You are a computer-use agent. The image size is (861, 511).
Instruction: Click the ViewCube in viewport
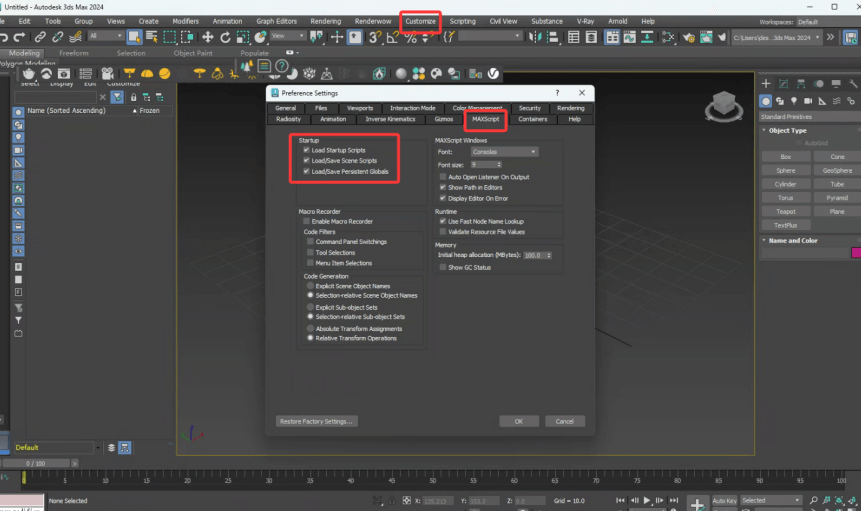point(724,106)
